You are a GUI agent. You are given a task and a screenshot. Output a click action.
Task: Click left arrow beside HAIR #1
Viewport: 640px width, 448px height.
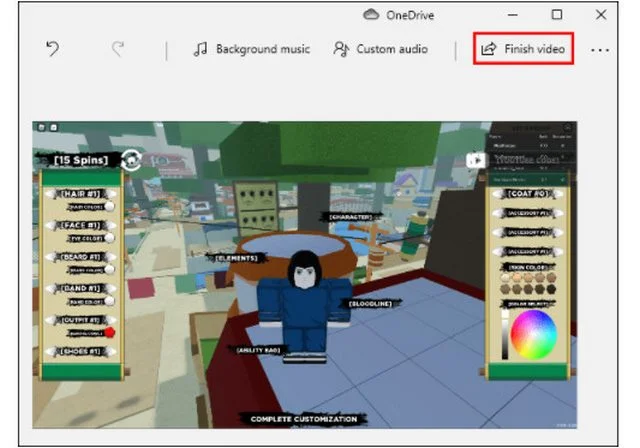[x=51, y=194]
